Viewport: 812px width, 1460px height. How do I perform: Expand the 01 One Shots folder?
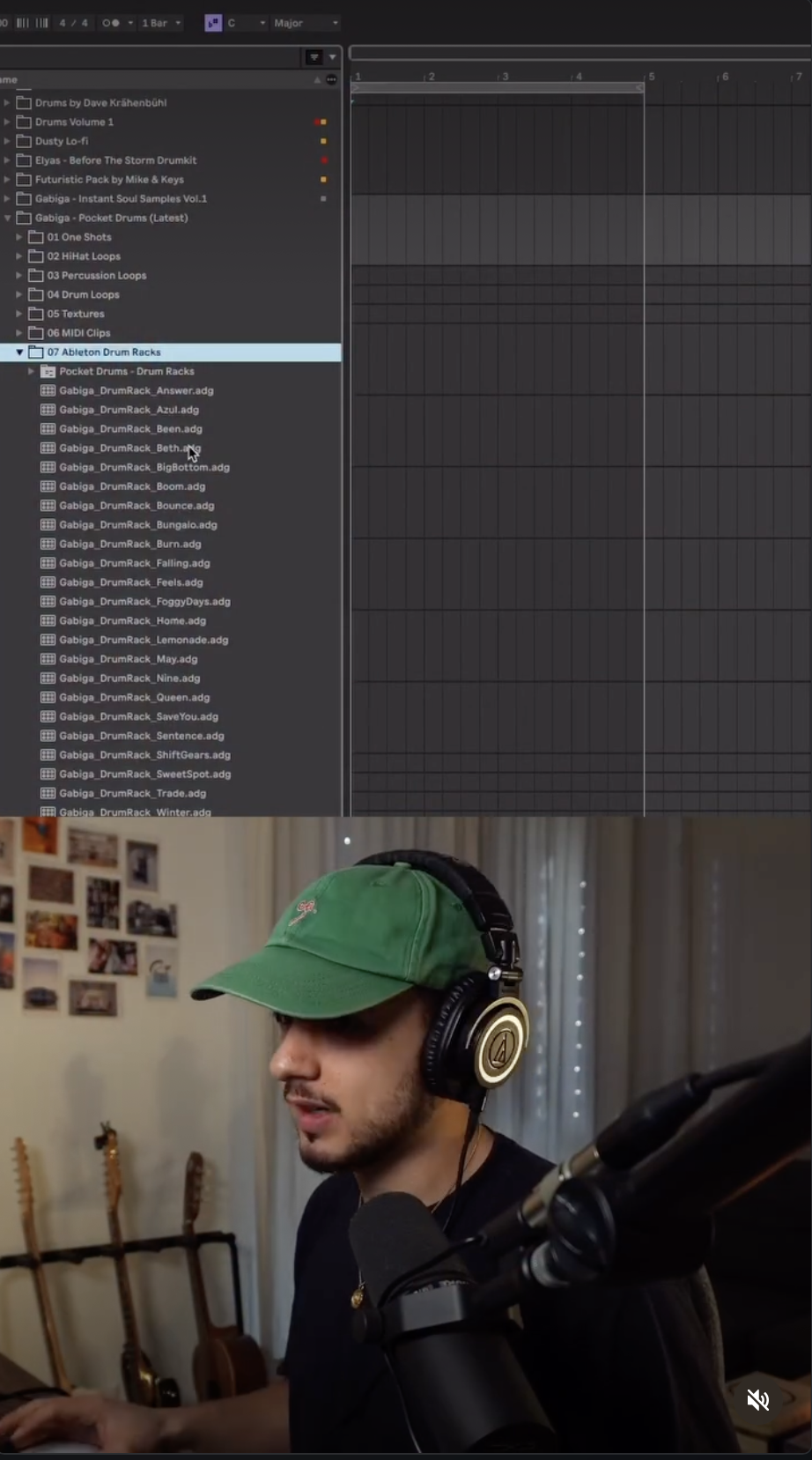[19, 237]
